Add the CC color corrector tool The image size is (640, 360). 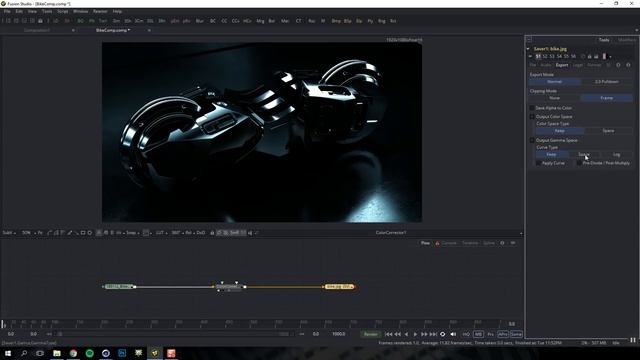pos(224,21)
